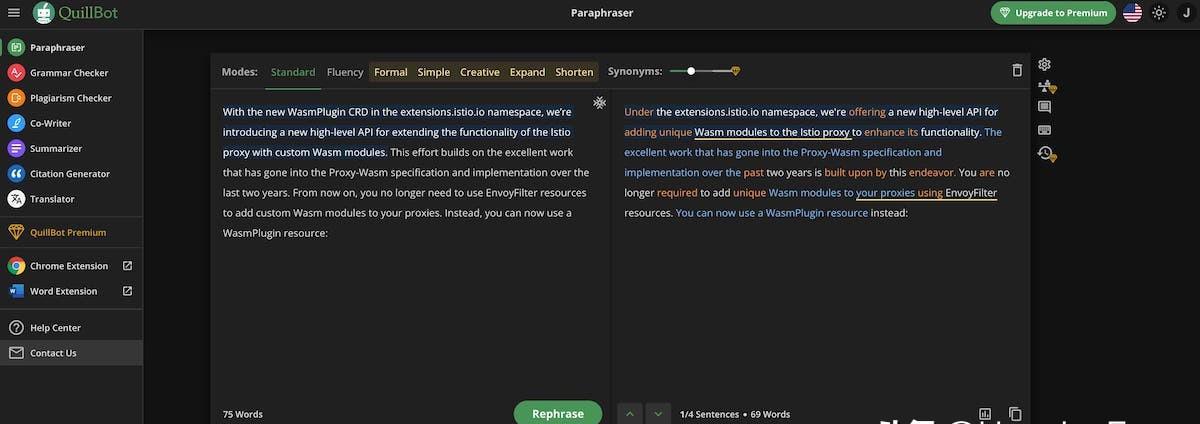Click the Synonyms slider handle

pos(691,71)
